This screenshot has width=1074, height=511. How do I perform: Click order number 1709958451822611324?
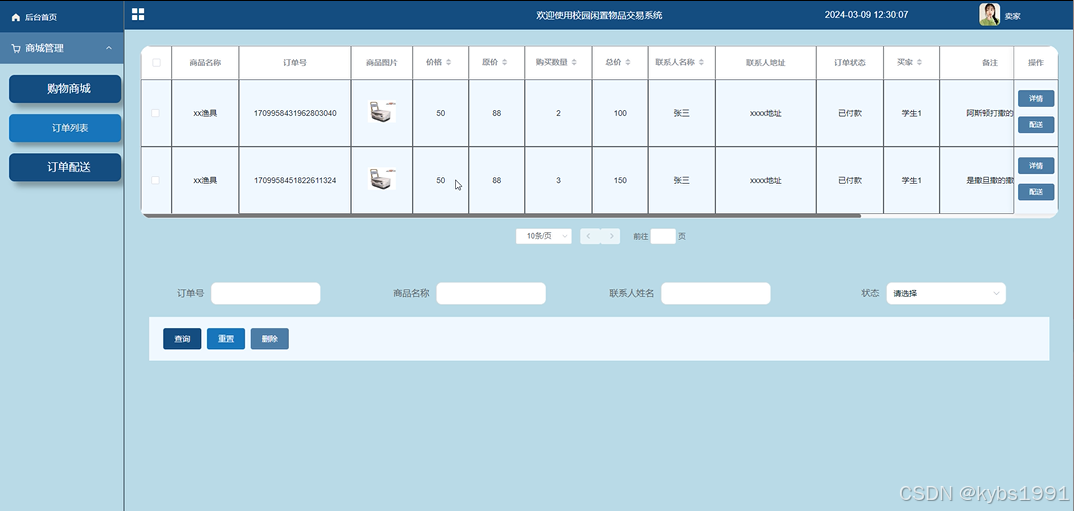(x=295, y=180)
